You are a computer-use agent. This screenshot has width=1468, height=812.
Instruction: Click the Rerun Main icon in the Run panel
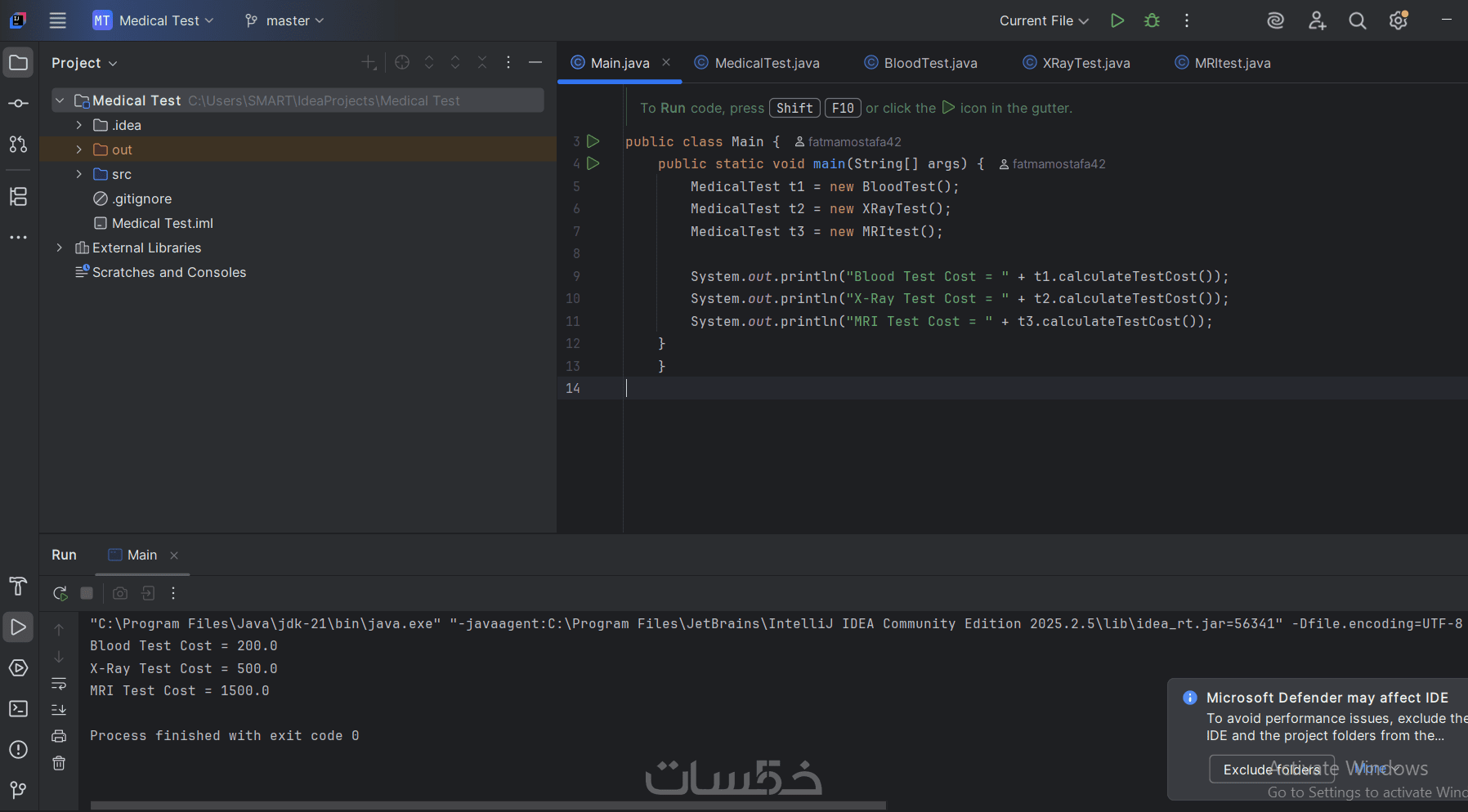coord(60,593)
